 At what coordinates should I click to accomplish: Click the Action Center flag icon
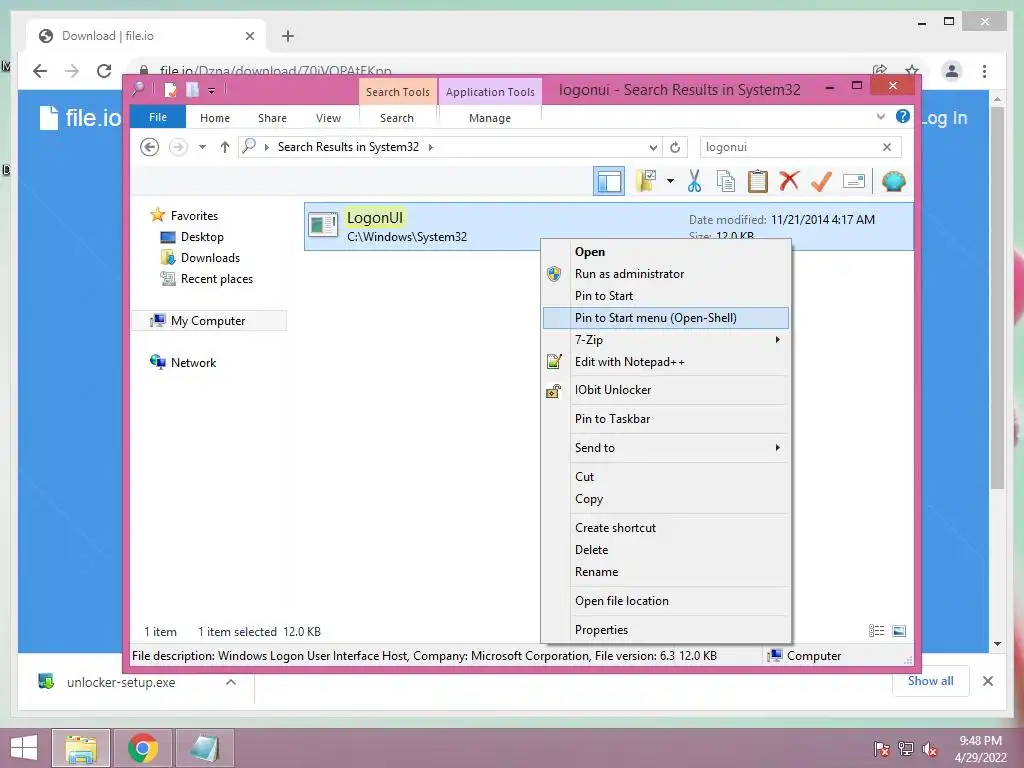point(882,749)
